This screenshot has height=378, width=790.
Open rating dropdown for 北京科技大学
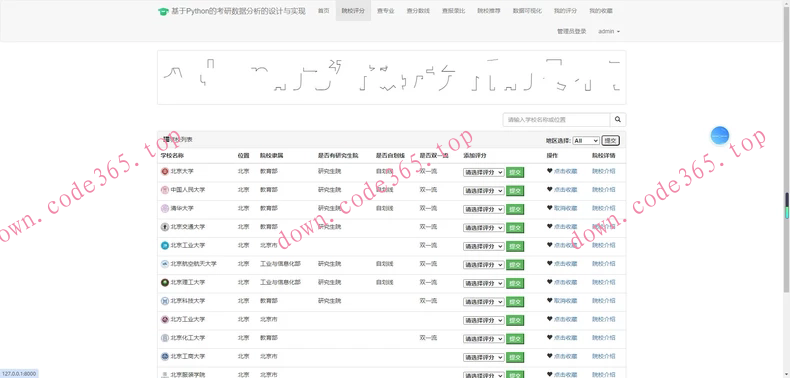tap(484, 302)
